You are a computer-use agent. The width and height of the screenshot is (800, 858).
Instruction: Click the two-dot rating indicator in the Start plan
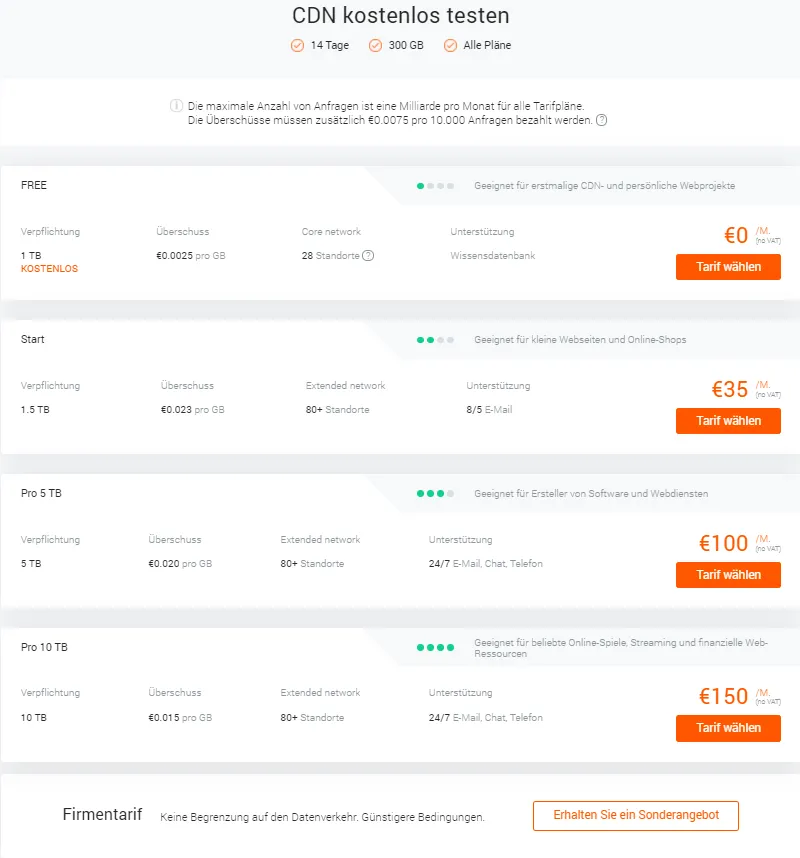click(x=436, y=340)
